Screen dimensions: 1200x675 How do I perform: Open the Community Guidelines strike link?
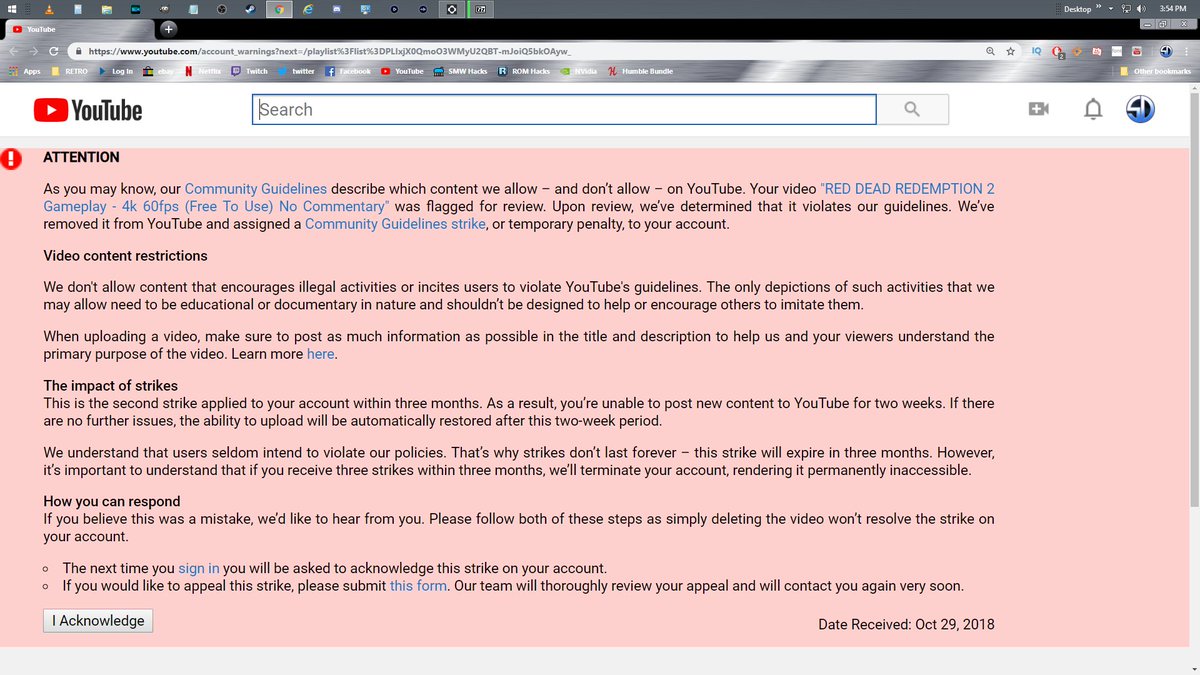point(395,224)
